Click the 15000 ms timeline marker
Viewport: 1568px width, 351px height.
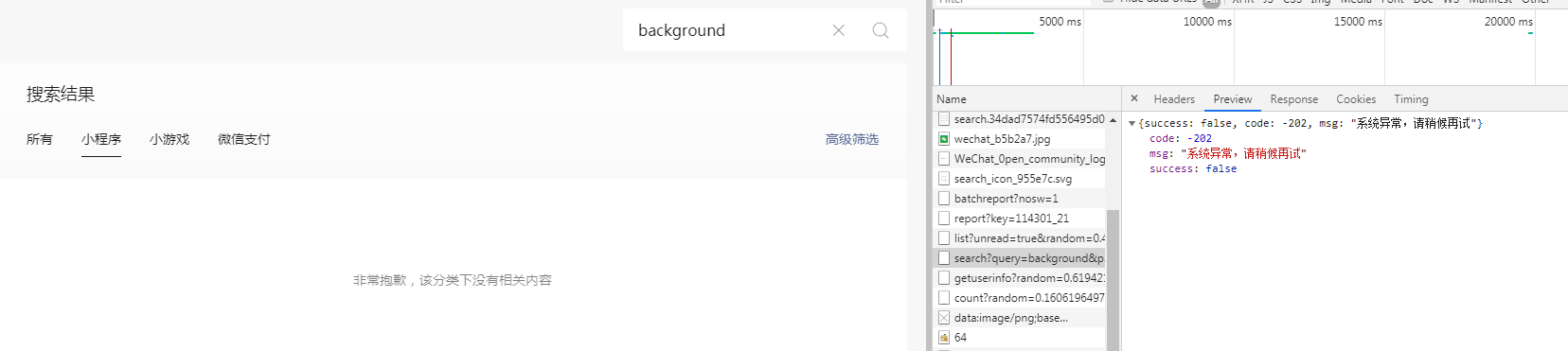tap(1358, 21)
